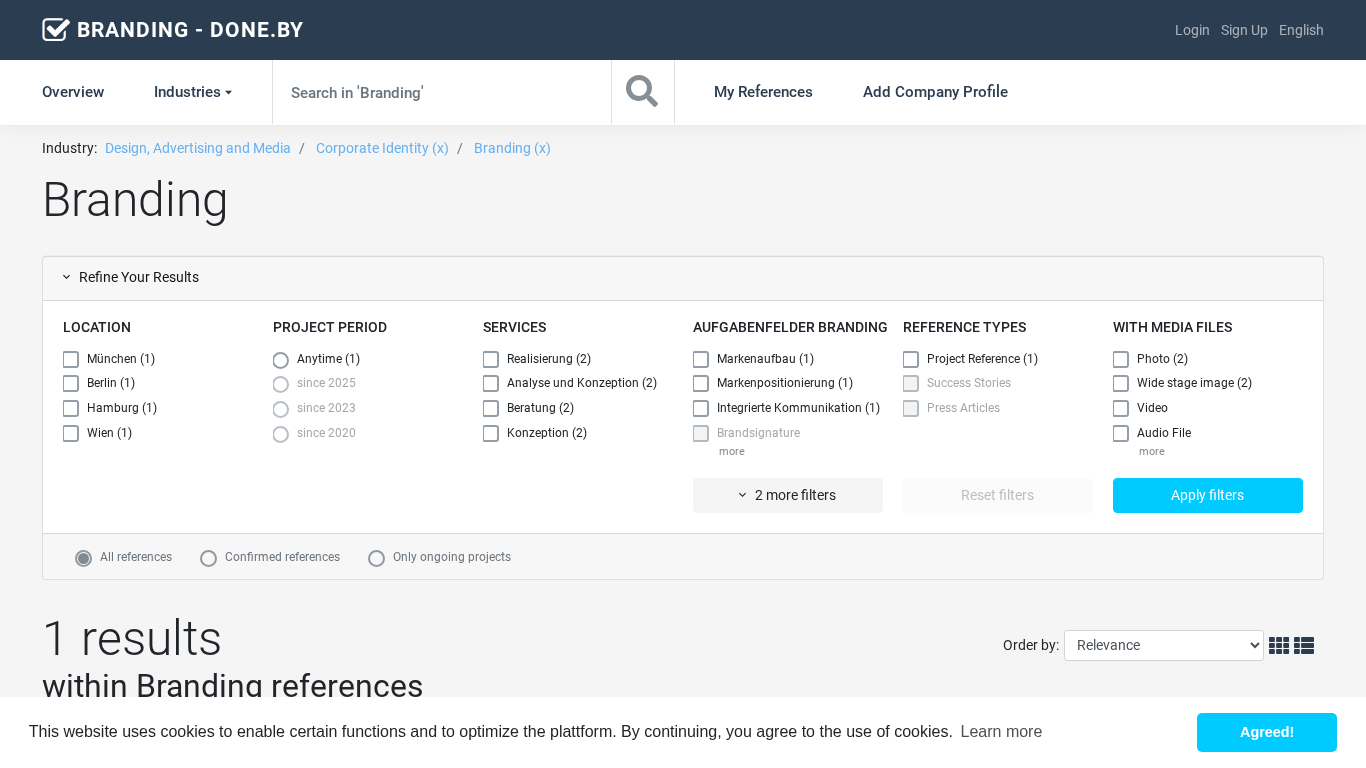
Task: Switch to grid view layout icon
Action: [1278, 646]
